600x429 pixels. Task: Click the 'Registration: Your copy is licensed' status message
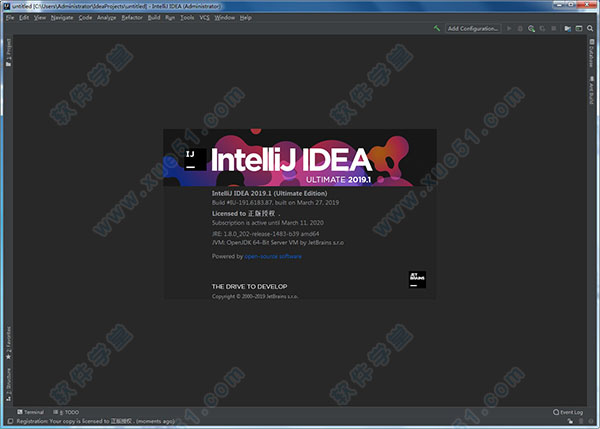pos(96,421)
